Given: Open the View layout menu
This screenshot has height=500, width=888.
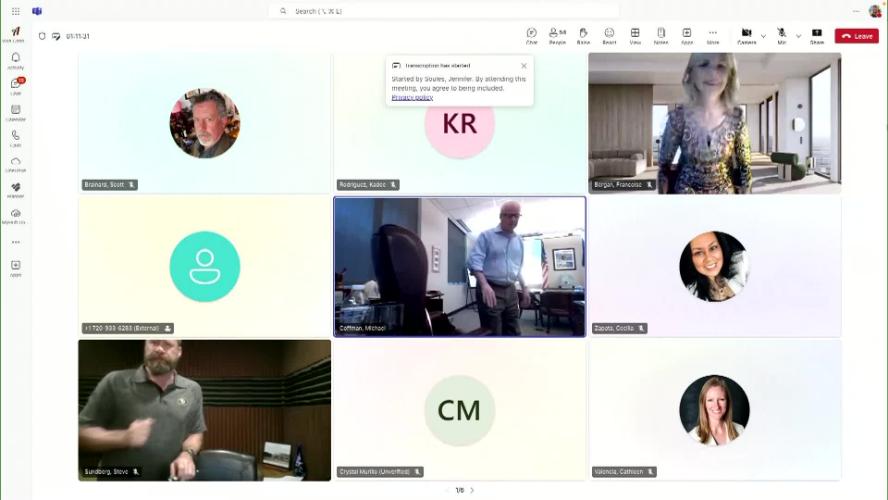Looking at the screenshot, I should point(635,35).
